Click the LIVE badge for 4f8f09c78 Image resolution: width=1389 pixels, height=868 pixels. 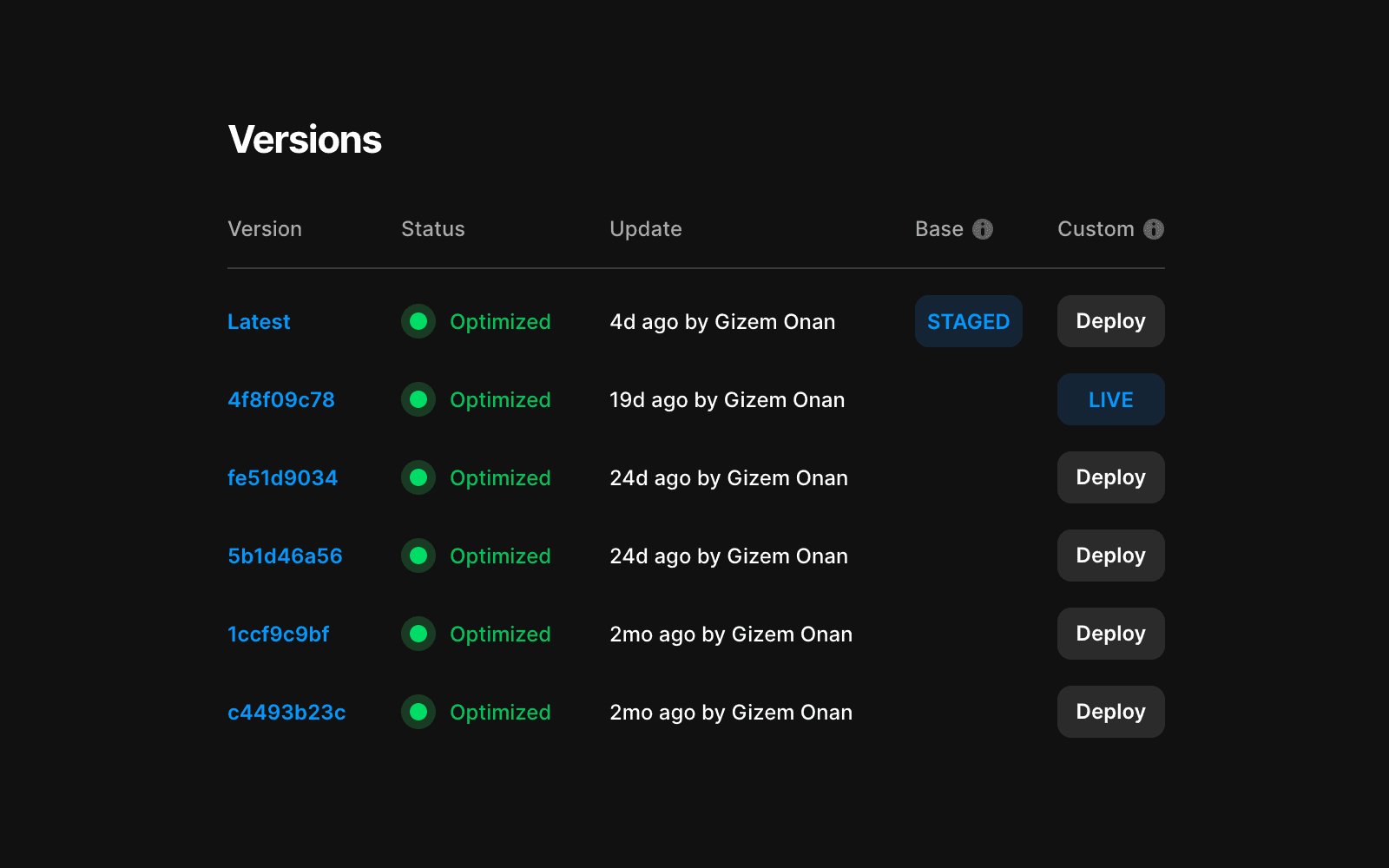click(1110, 399)
